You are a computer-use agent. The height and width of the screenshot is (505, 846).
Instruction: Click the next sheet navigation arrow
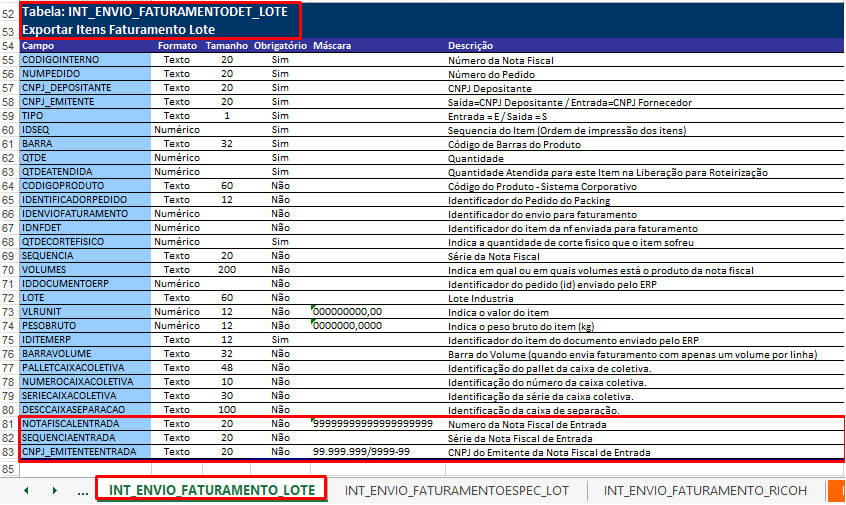54,490
